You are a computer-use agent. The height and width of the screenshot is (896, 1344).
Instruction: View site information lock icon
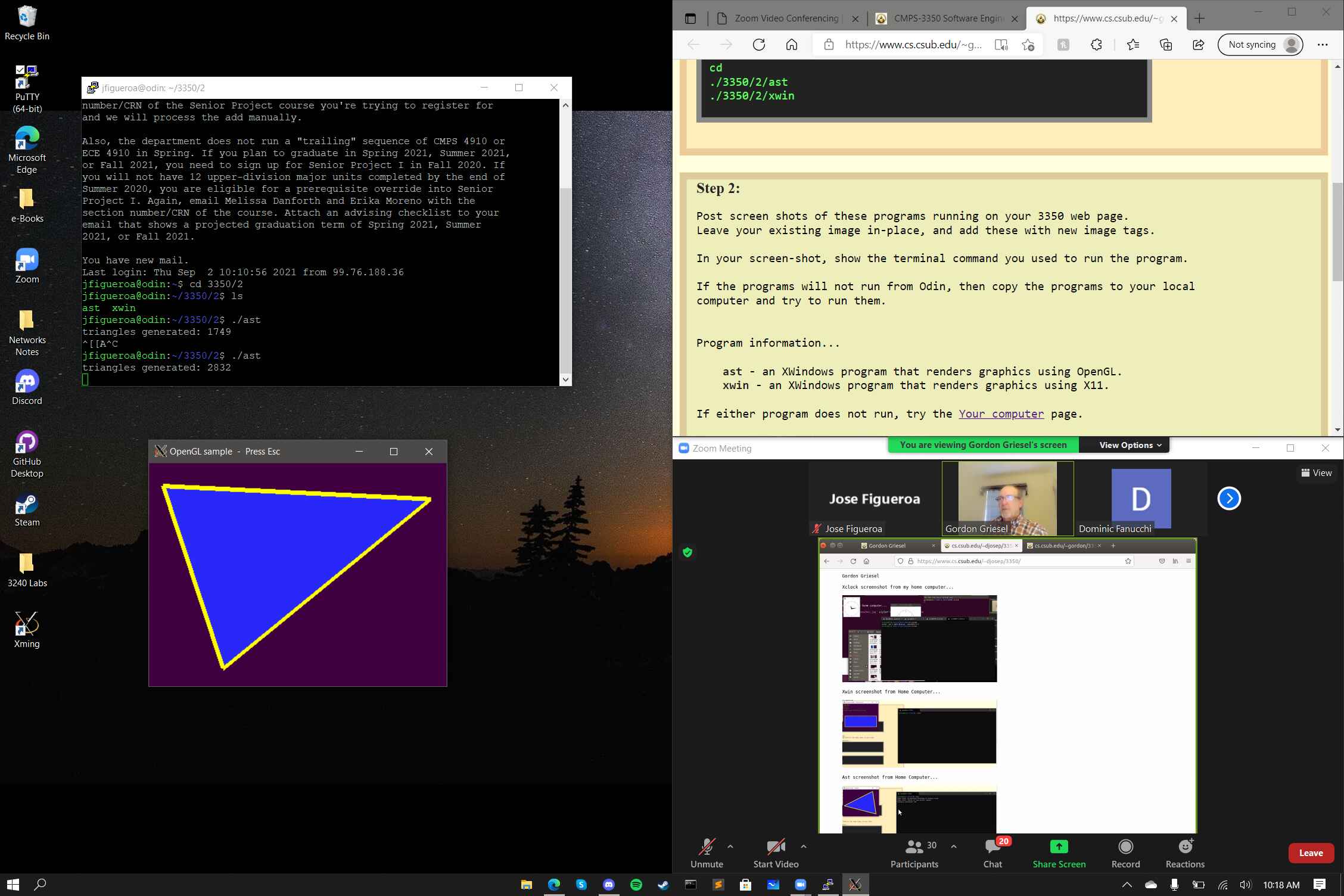point(828,45)
